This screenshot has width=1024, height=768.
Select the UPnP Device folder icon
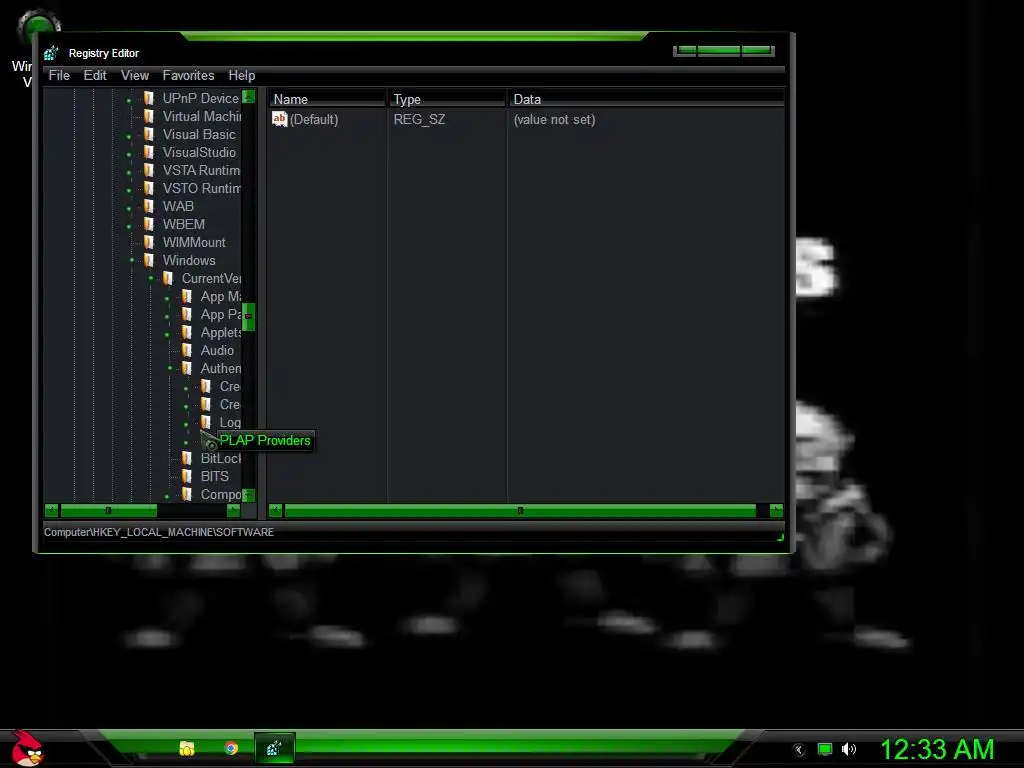tap(149, 98)
